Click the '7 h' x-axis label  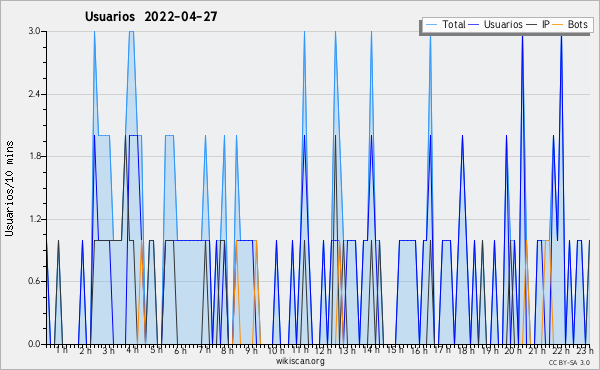point(204,350)
